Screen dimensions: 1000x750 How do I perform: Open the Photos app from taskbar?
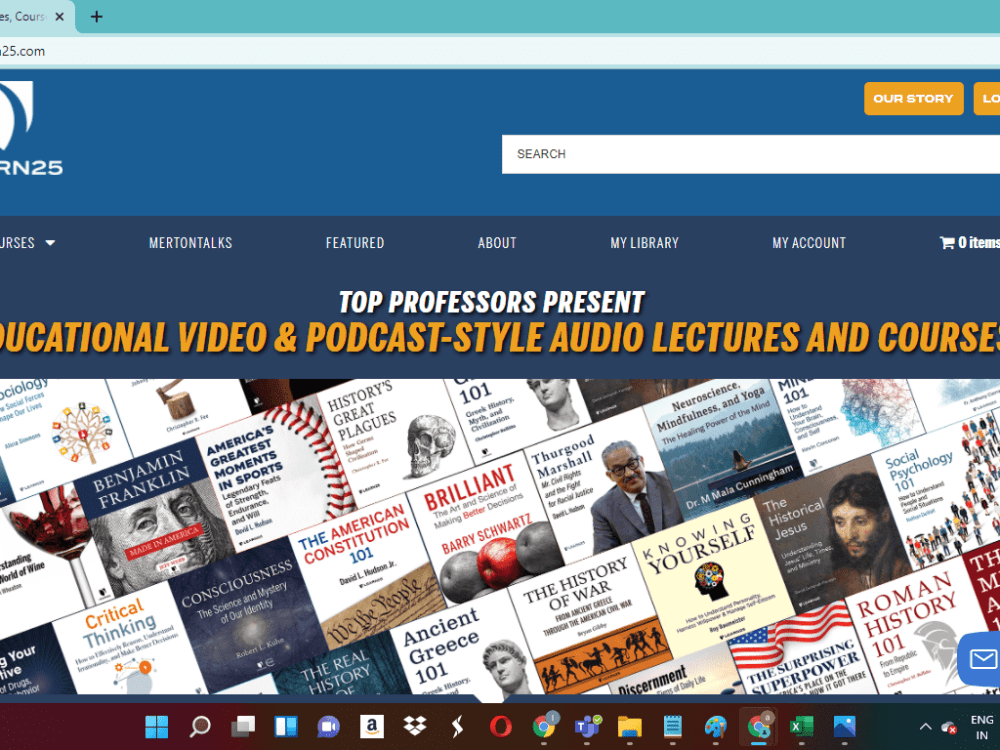point(844,726)
